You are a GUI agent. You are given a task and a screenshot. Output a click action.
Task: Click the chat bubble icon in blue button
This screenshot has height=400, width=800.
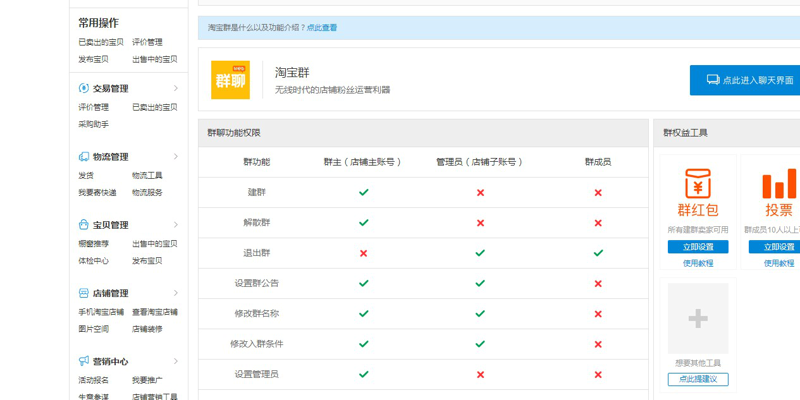tap(713, 80)
